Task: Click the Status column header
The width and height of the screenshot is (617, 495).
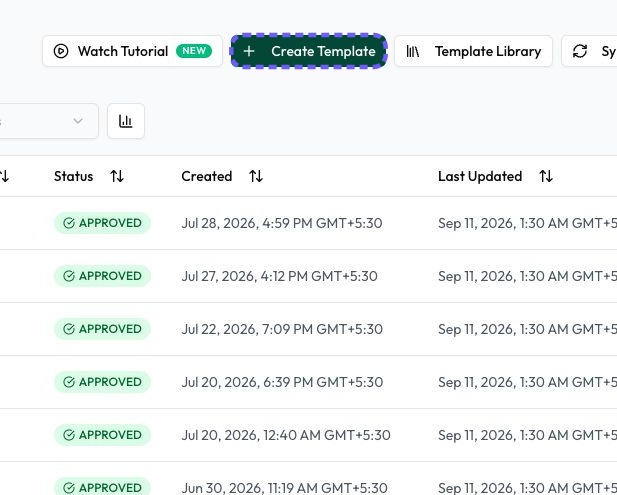Action: click(74, 176)
